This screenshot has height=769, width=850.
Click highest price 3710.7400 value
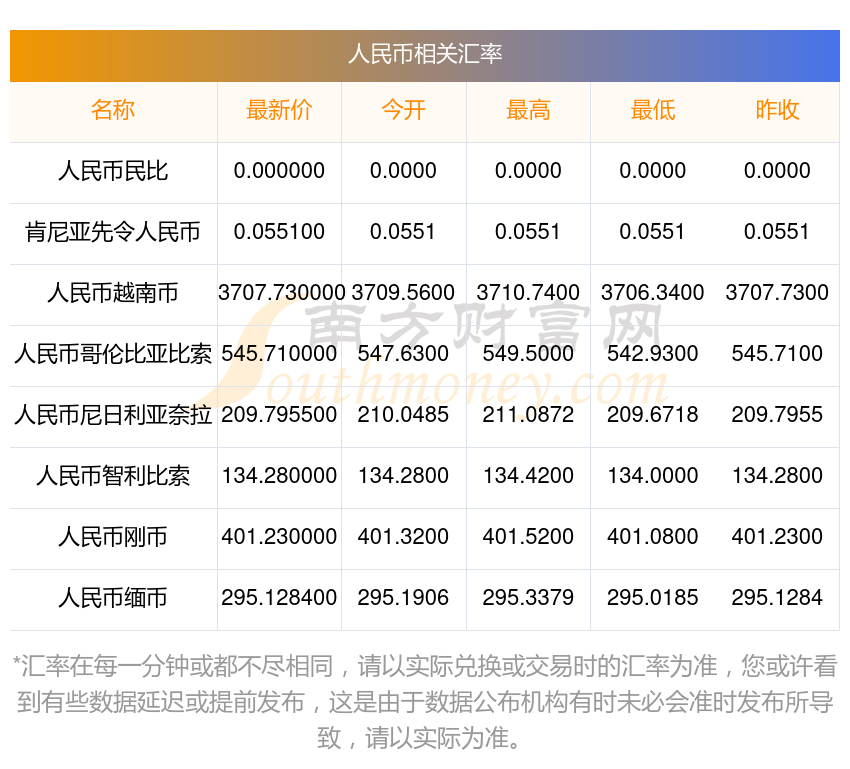(x=528, y=293)
